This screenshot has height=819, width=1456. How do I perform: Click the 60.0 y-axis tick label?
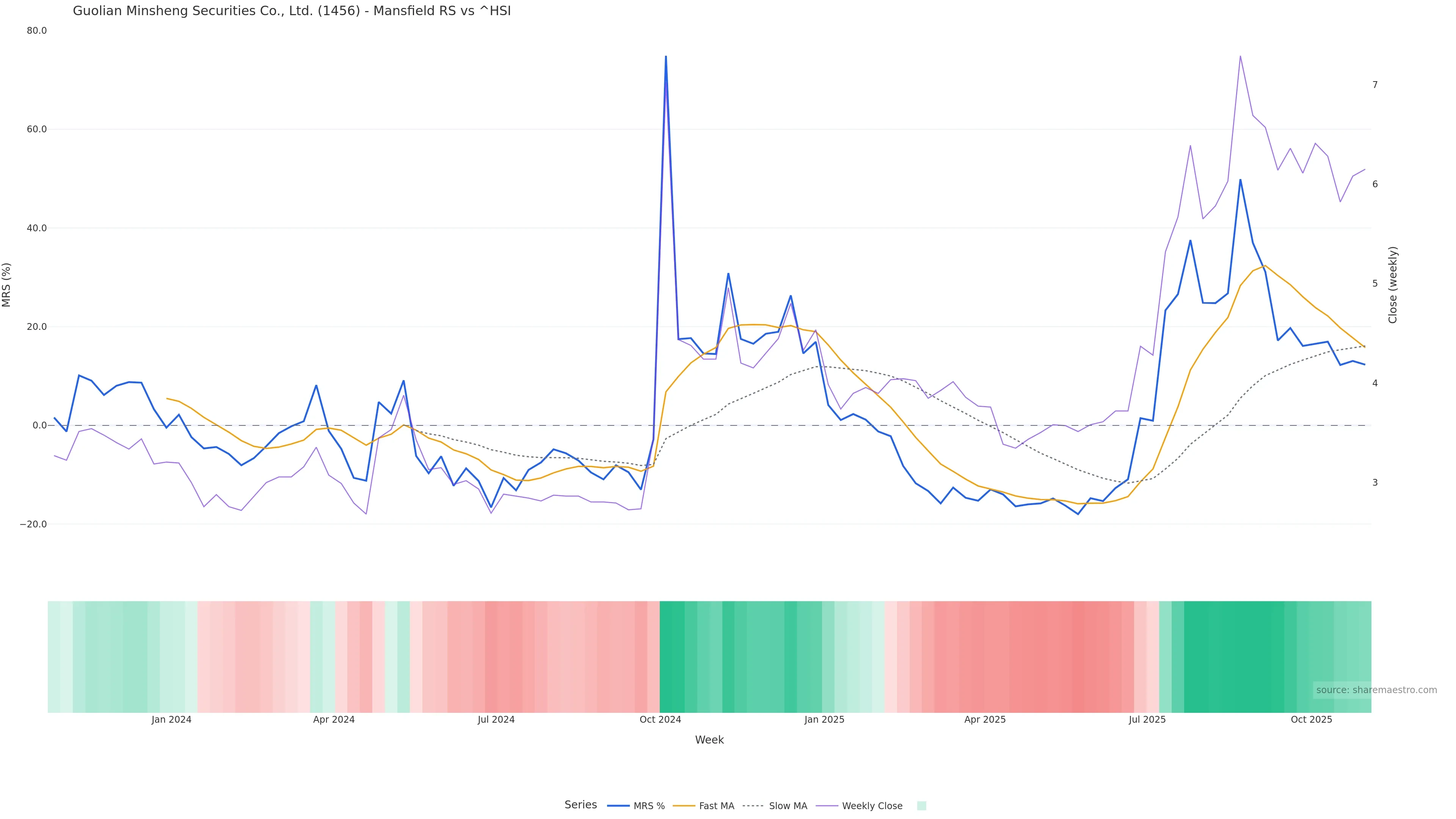point(37,129)
